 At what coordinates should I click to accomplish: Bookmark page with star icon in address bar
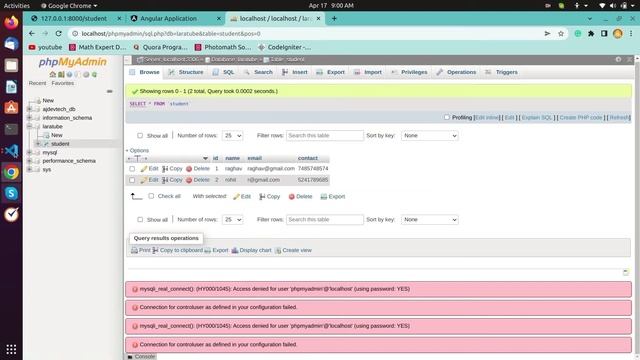tap(561, 33)
